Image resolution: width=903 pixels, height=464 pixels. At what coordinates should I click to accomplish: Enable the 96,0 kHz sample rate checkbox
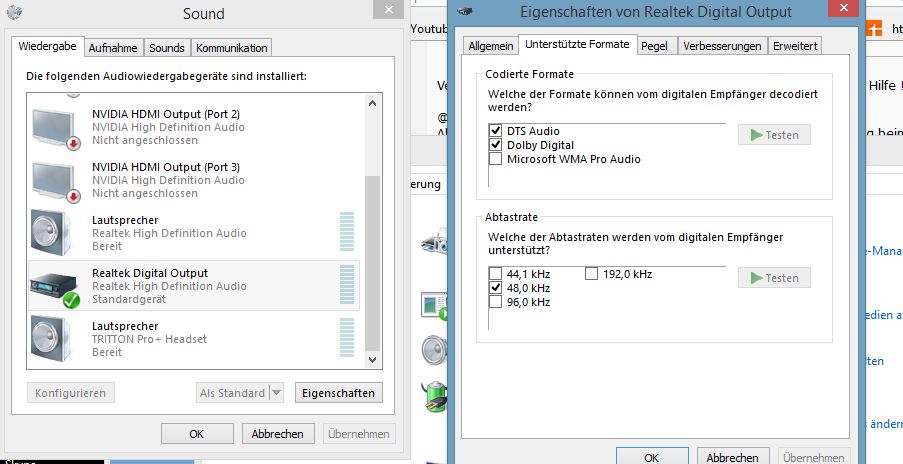(x=495, y=301)
